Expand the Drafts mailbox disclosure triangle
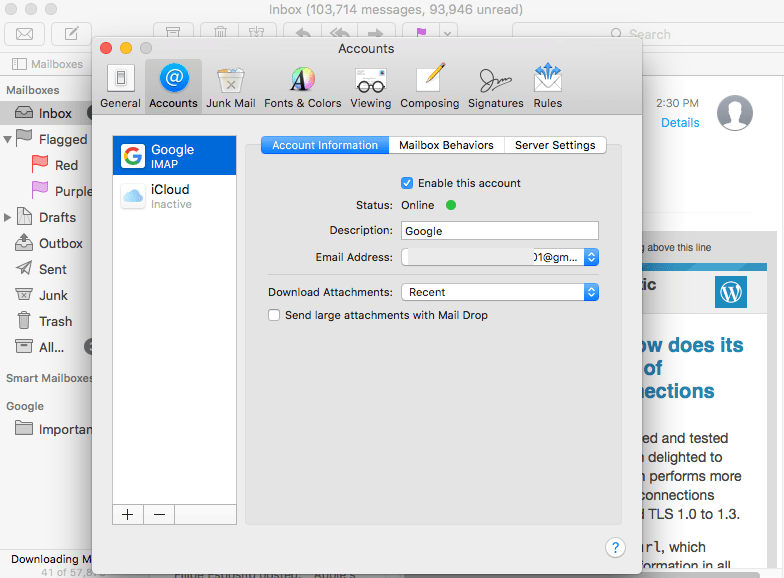This screenshot has height=578, width=784. point(9,217)
